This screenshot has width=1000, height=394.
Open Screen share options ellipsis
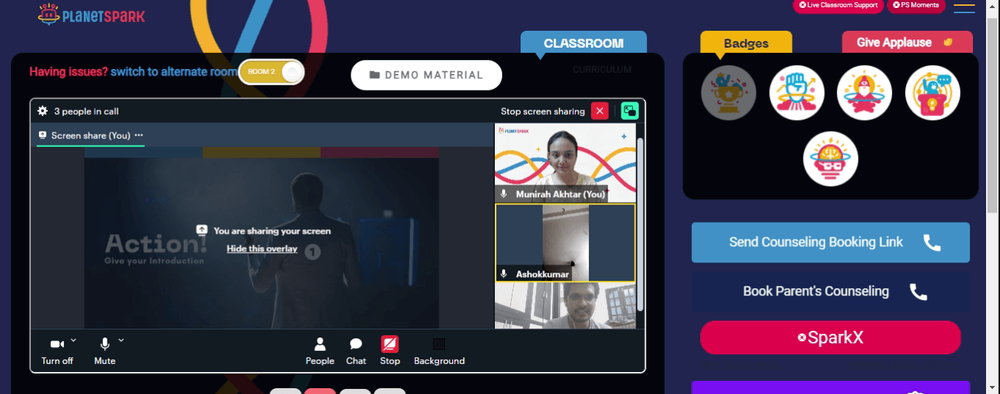coord(139,135)
